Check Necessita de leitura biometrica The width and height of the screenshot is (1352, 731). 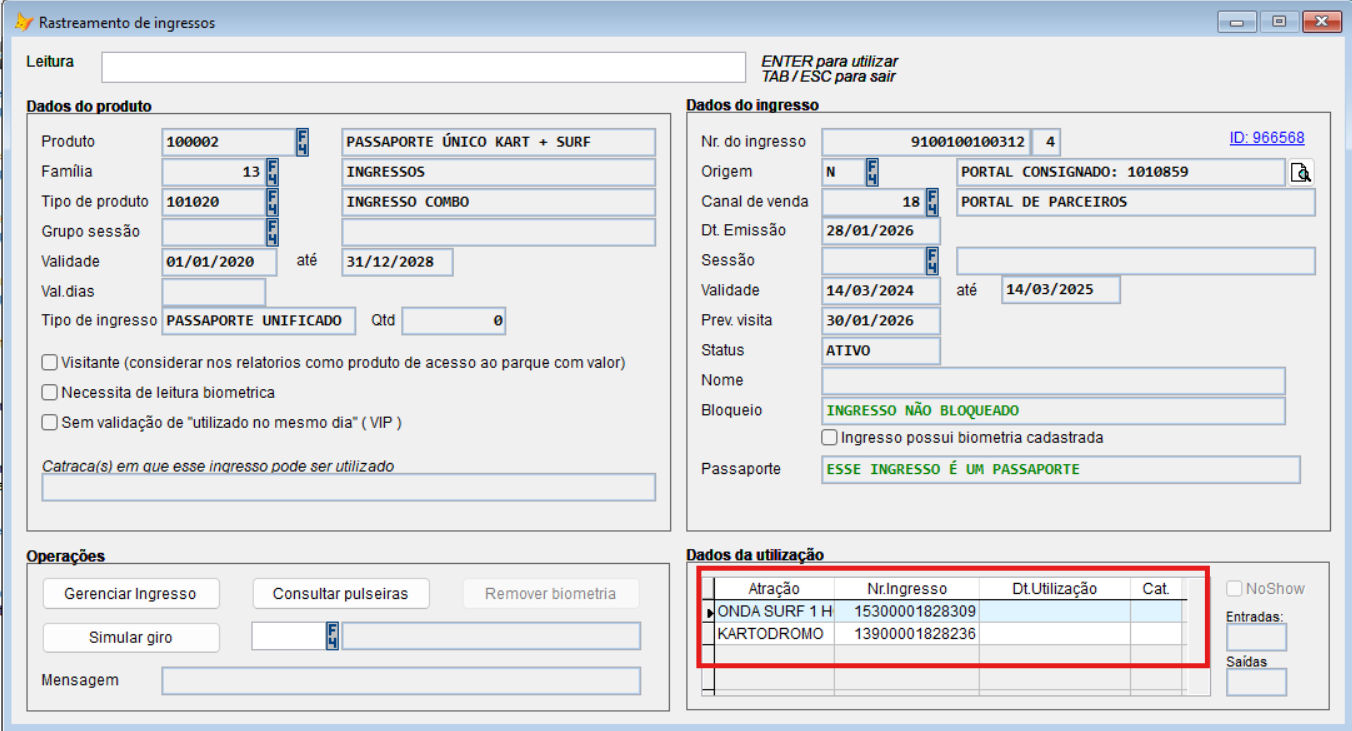pyautogui.click(x=49, y=393)
